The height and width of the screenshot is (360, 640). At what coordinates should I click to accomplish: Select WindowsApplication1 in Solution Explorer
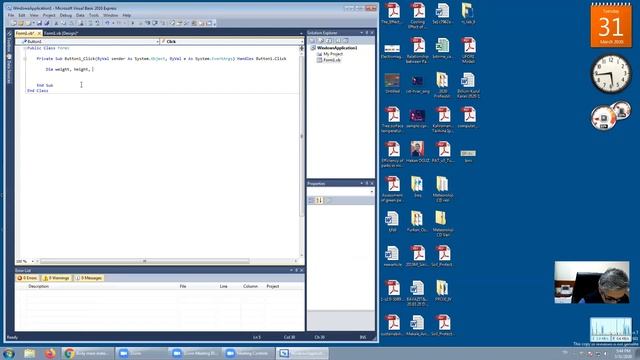tap(337, 48)
